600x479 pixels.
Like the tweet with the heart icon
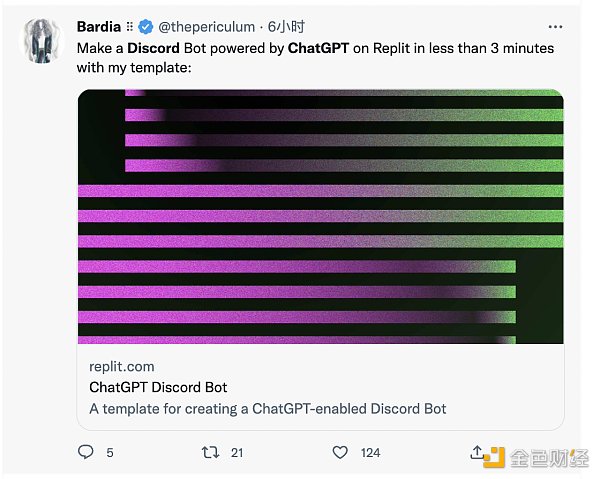tap(340, 452)
